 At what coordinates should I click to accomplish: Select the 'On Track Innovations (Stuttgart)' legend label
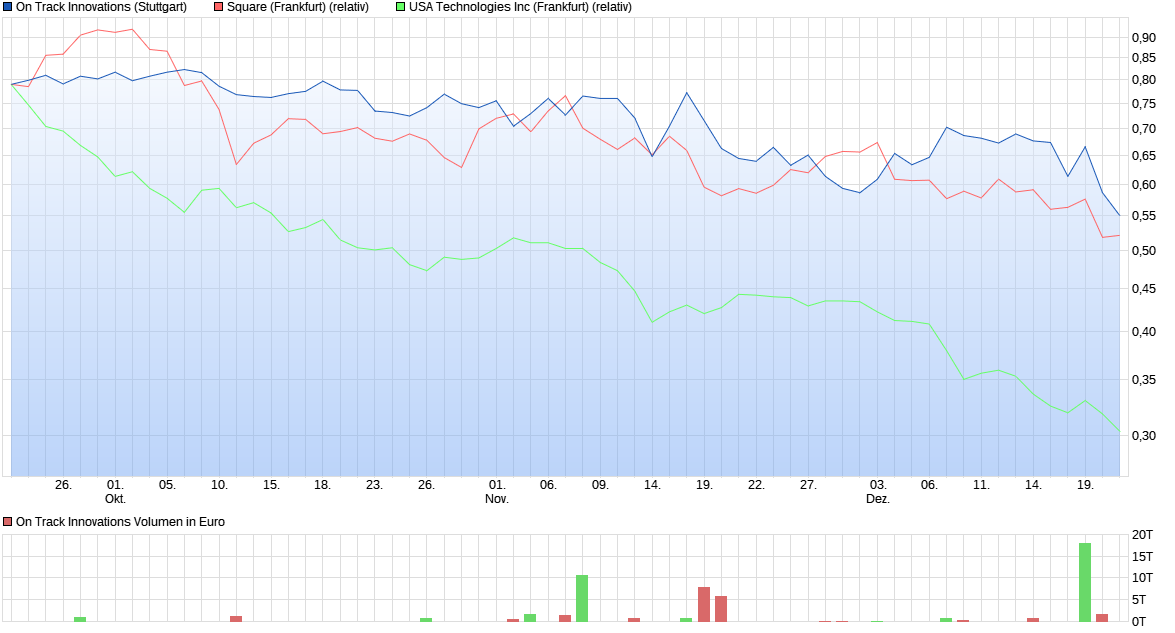click(101, 7)
